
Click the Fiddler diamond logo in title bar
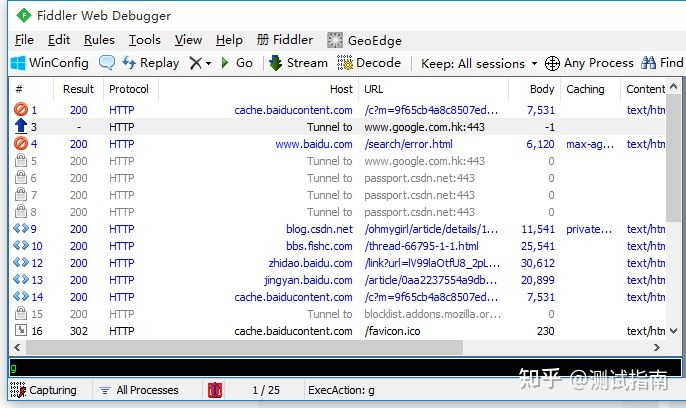24,16
